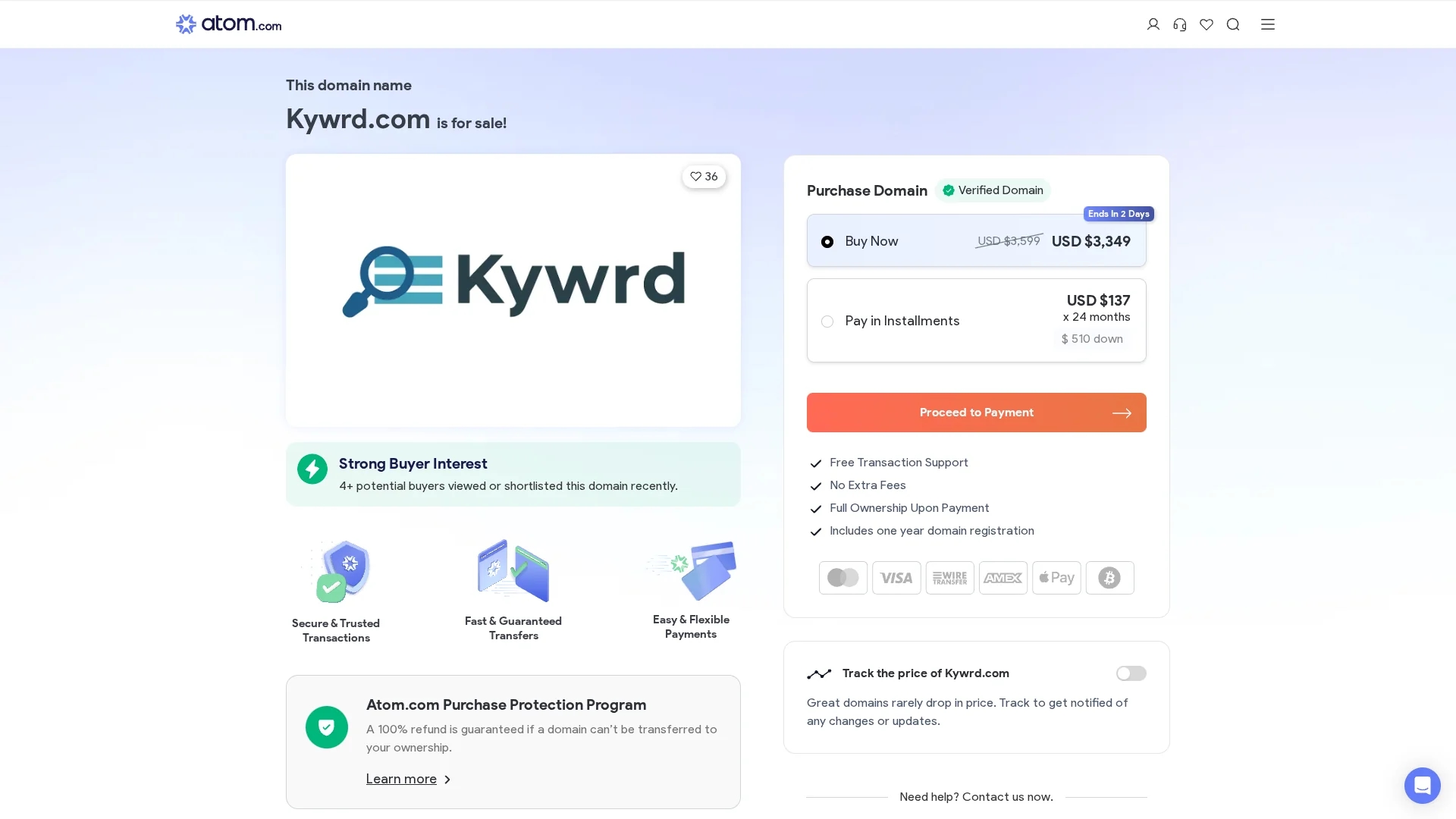Image resolution: width=1456 pixels, height=819 pixels.
Task: Click Includes one year domain registration line
Action: (x=932, y=531)
